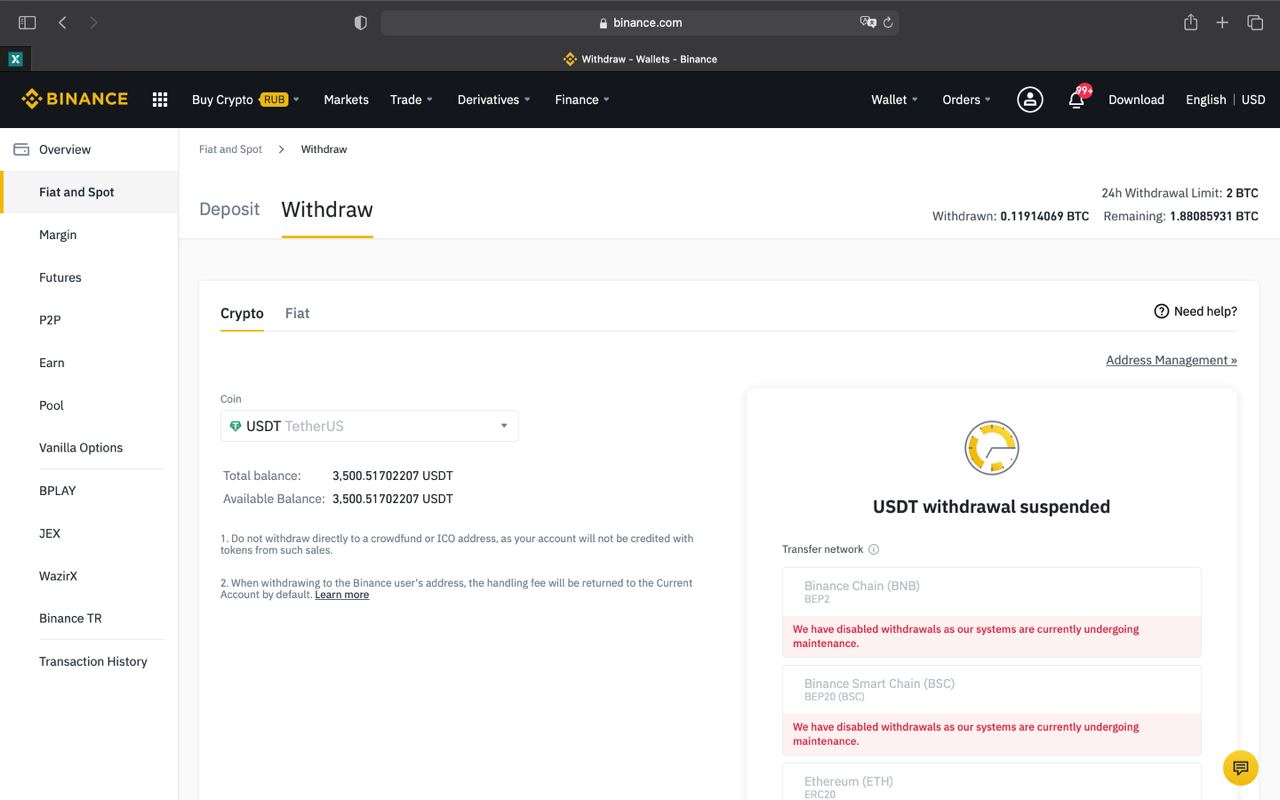The height and width of the screenshot is (800, 1280).
Task: Click Safari sidebar toggle icon
Action: coord(27,22)
